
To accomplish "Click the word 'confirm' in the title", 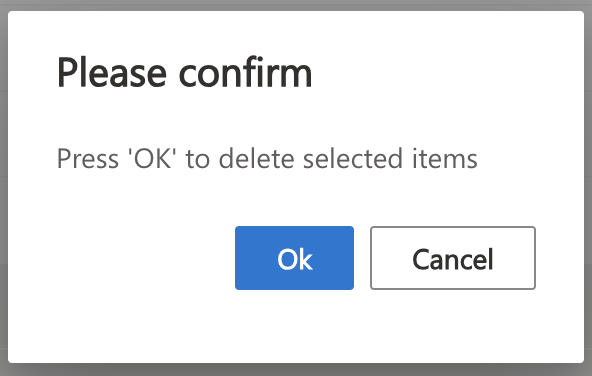I will pos(245,72).
